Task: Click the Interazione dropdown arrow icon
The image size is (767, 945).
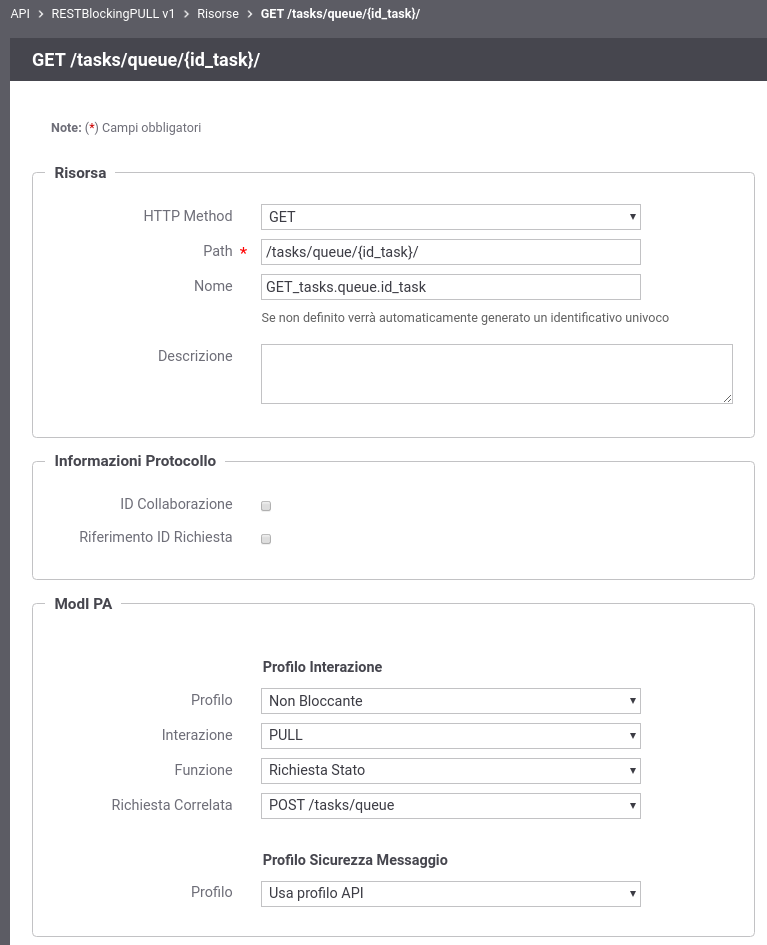Action: coord(633,735)
